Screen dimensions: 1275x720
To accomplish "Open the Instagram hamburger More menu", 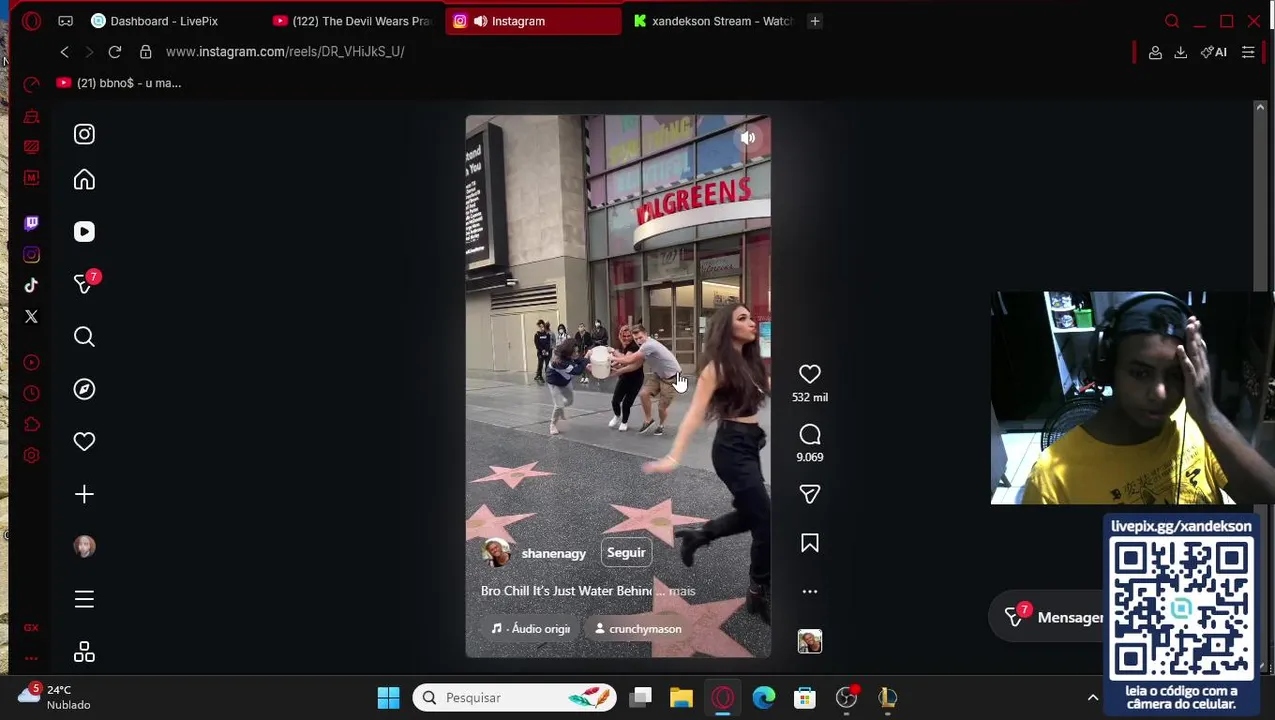I will [84, 599].
